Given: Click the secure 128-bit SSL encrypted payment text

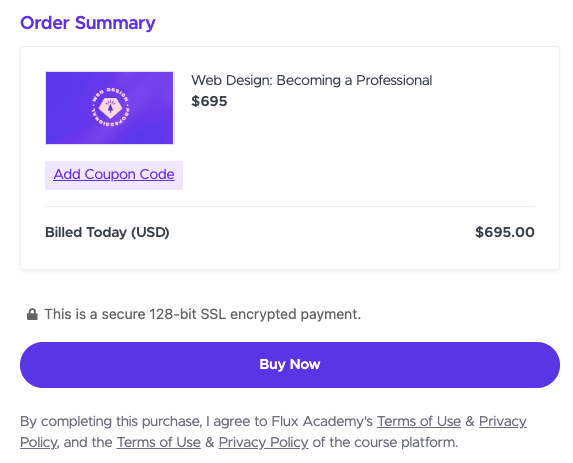Looking at the screenshot, I should click(202, 314).
